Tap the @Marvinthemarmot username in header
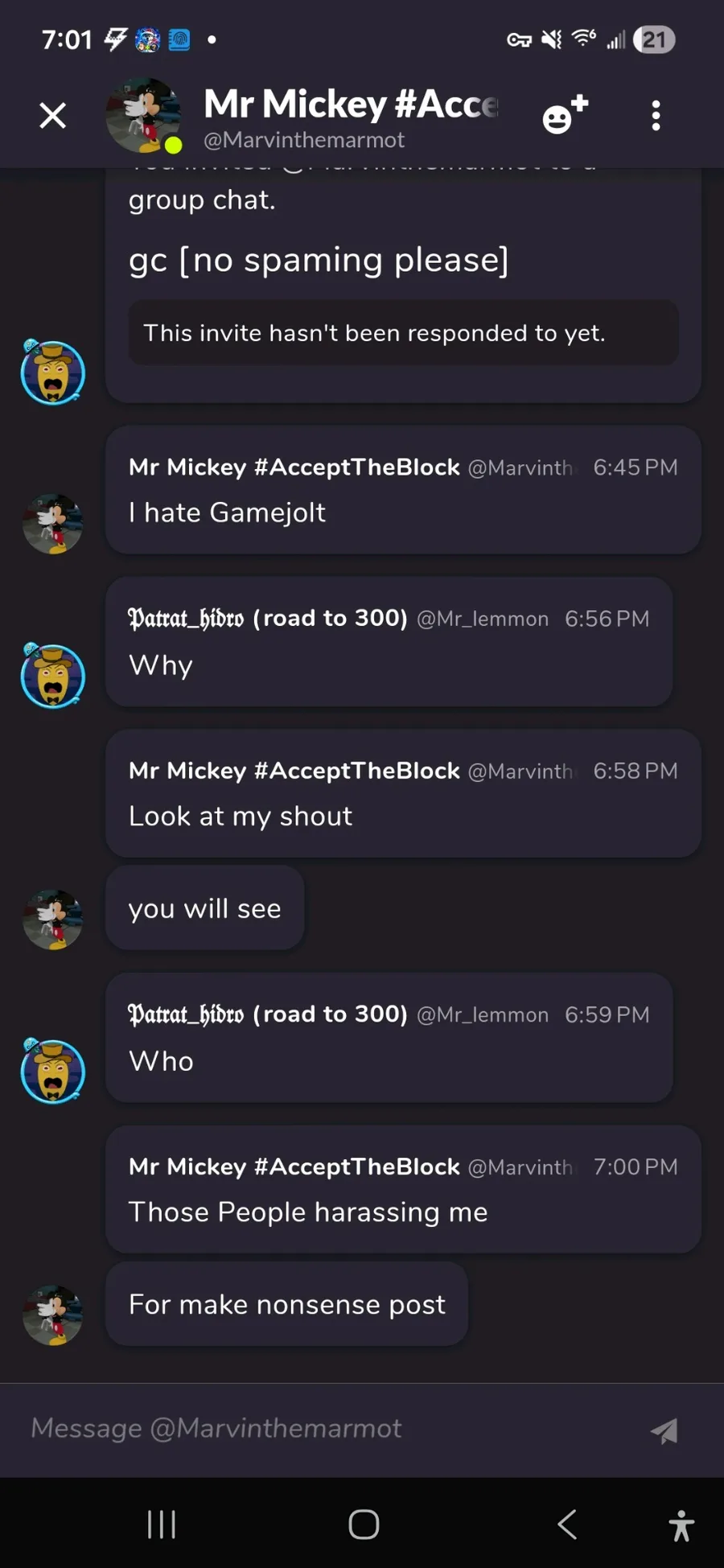 click(304, 140)
